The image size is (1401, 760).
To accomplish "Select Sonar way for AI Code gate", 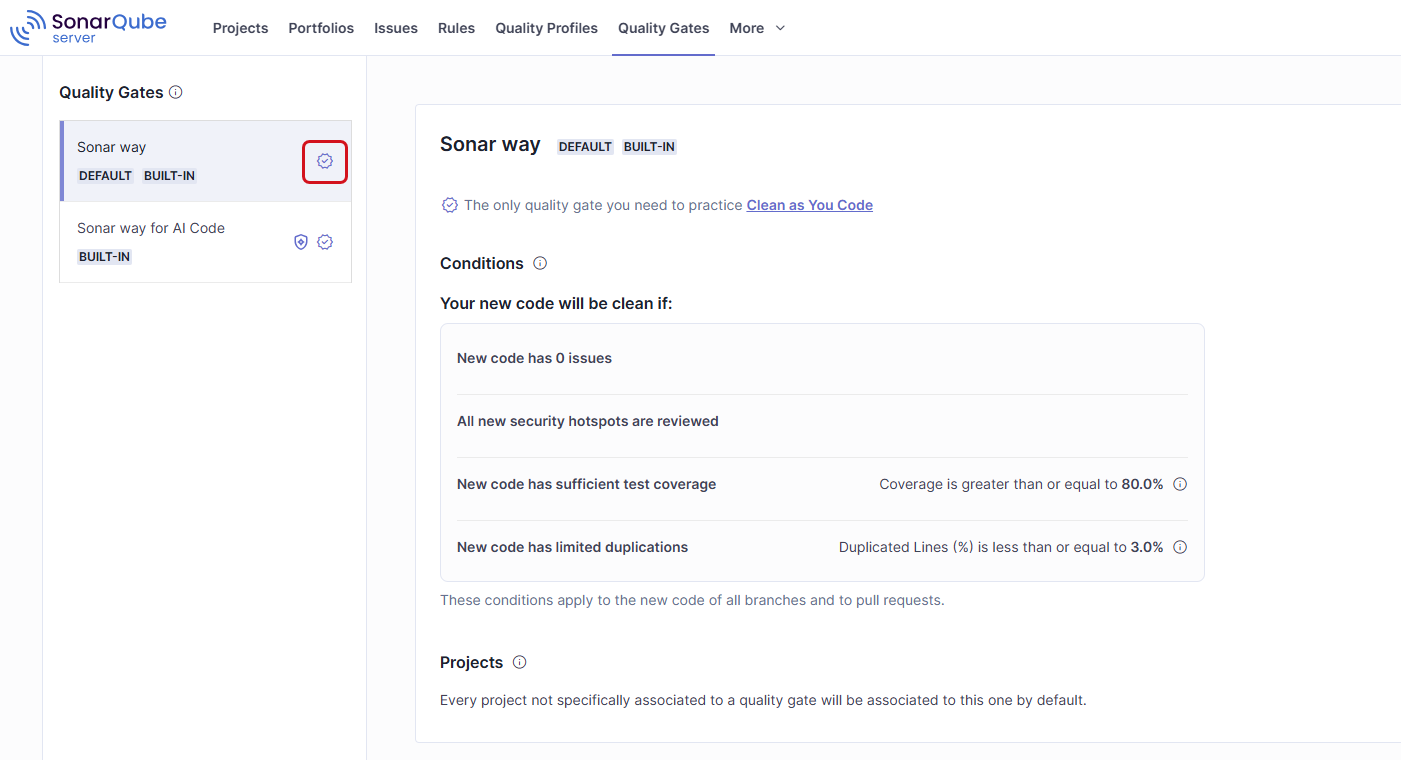I will pyautogui.click(x=205, y=242).
